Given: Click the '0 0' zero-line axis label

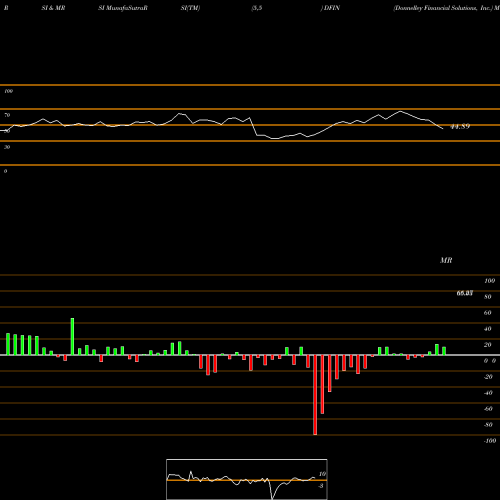Looking at the screenshot, I should (x=490, y=361).
